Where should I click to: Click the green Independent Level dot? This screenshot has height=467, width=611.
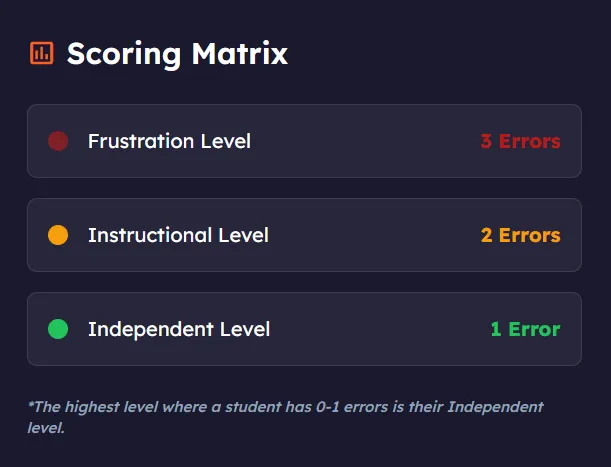pyautogui.click(x=58, y=329)
